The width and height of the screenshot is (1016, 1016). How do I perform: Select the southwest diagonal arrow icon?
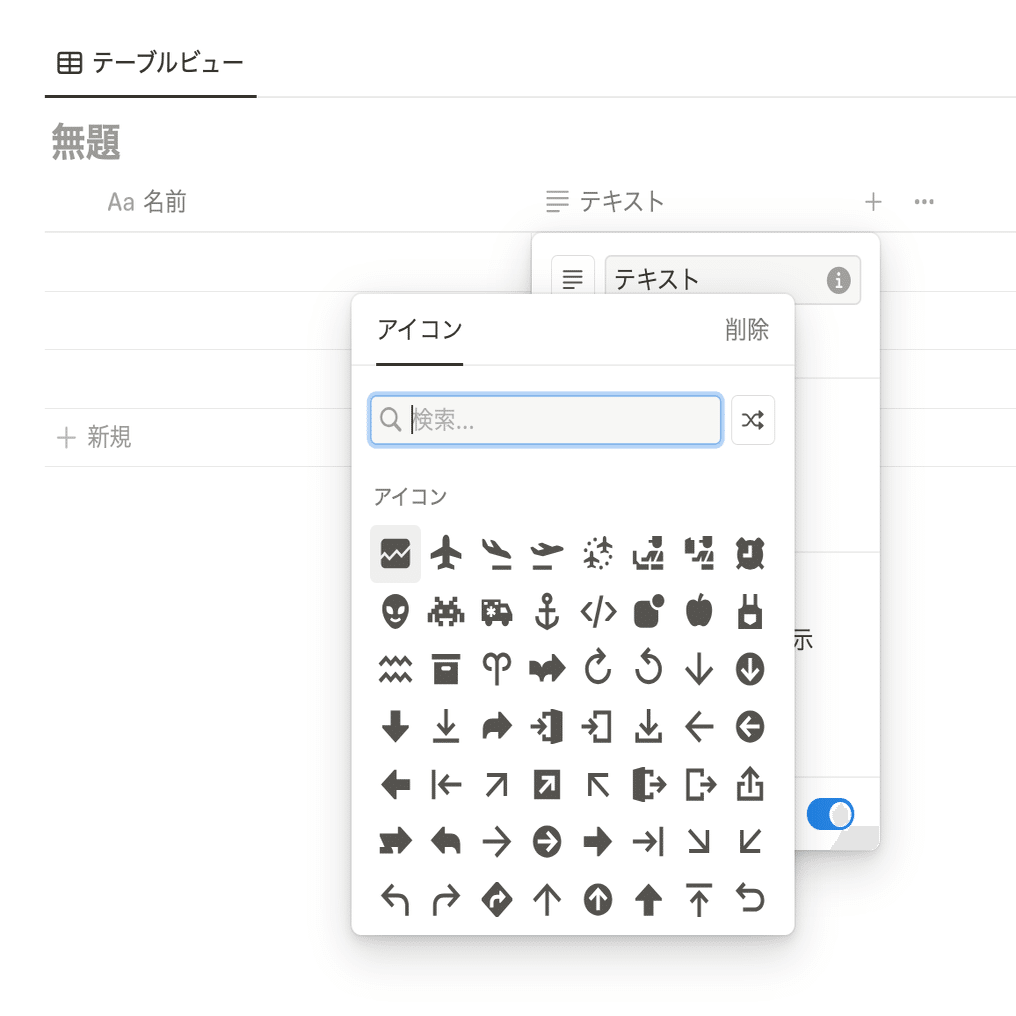coord(750,842)
